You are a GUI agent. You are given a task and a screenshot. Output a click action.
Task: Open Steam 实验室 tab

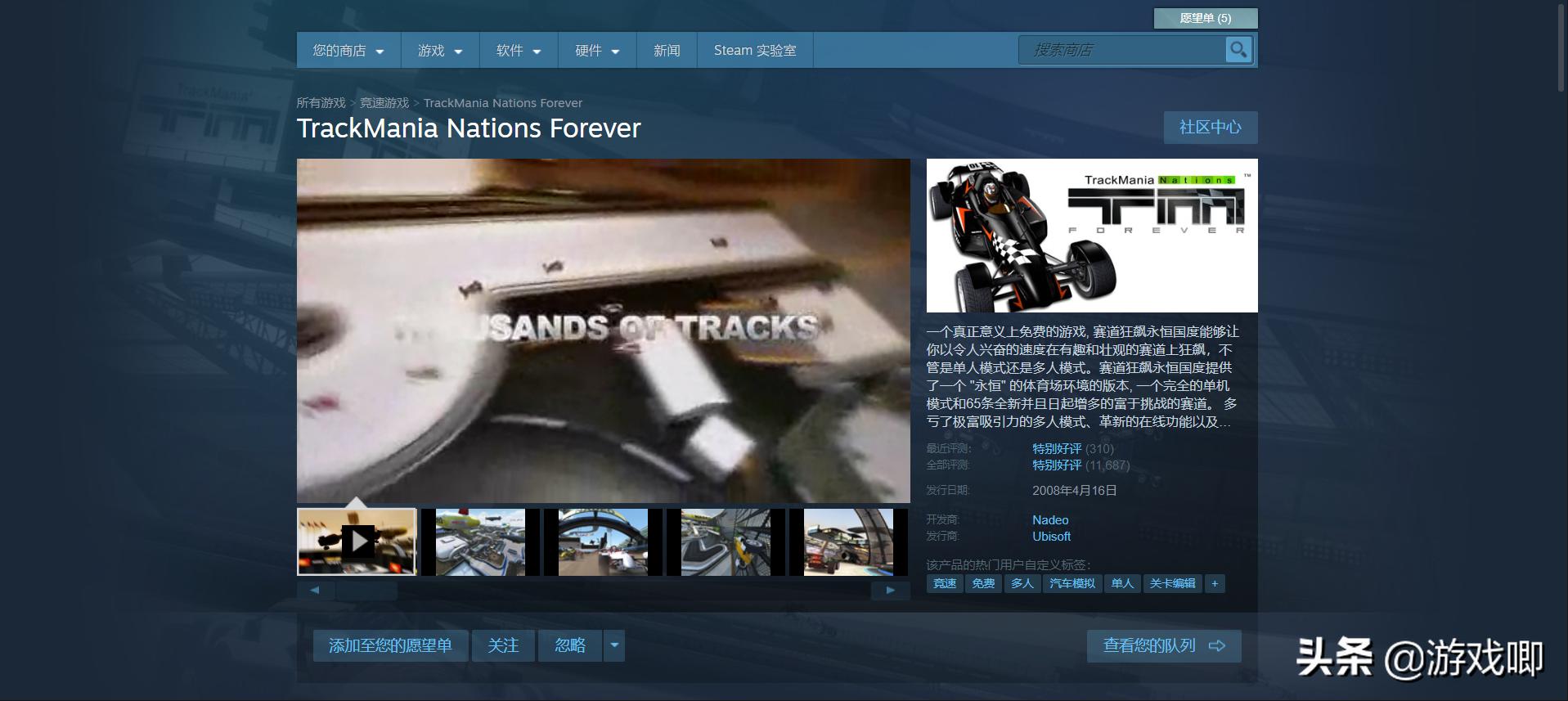coord(755,51)
